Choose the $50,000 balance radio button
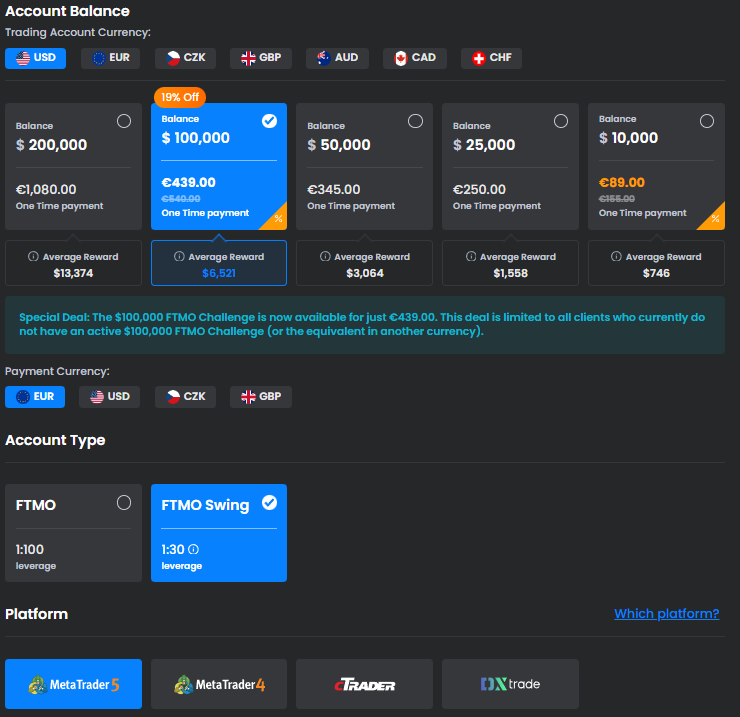 coord(415,121)
